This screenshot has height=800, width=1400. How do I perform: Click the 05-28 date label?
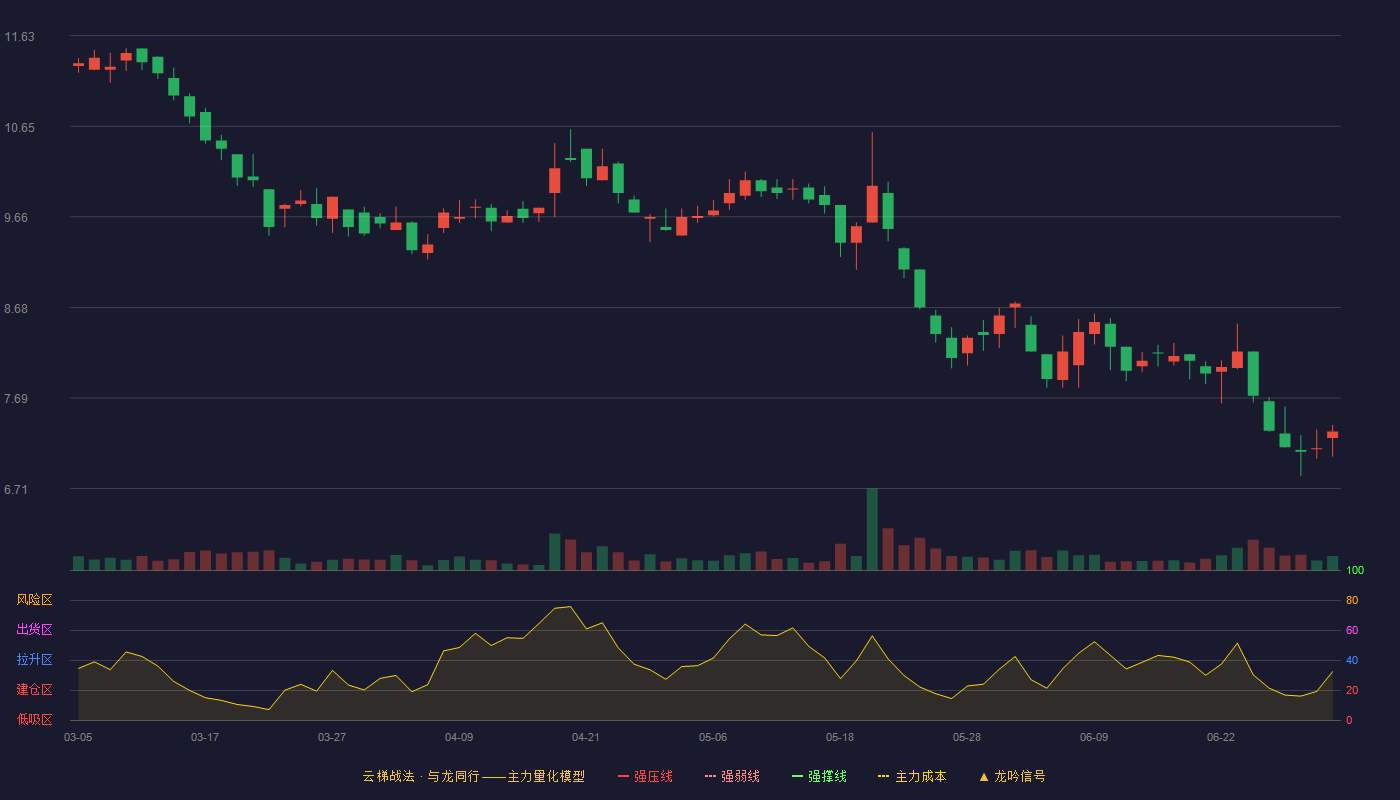click(967, 737)
